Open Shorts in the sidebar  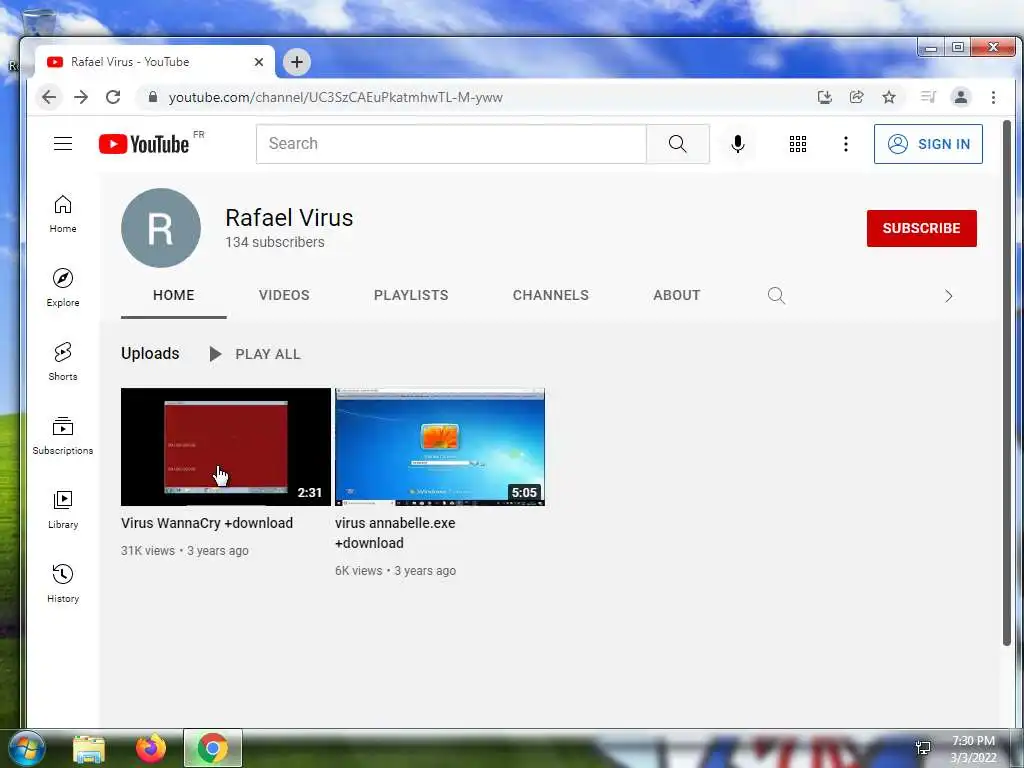tap(63, 362)
